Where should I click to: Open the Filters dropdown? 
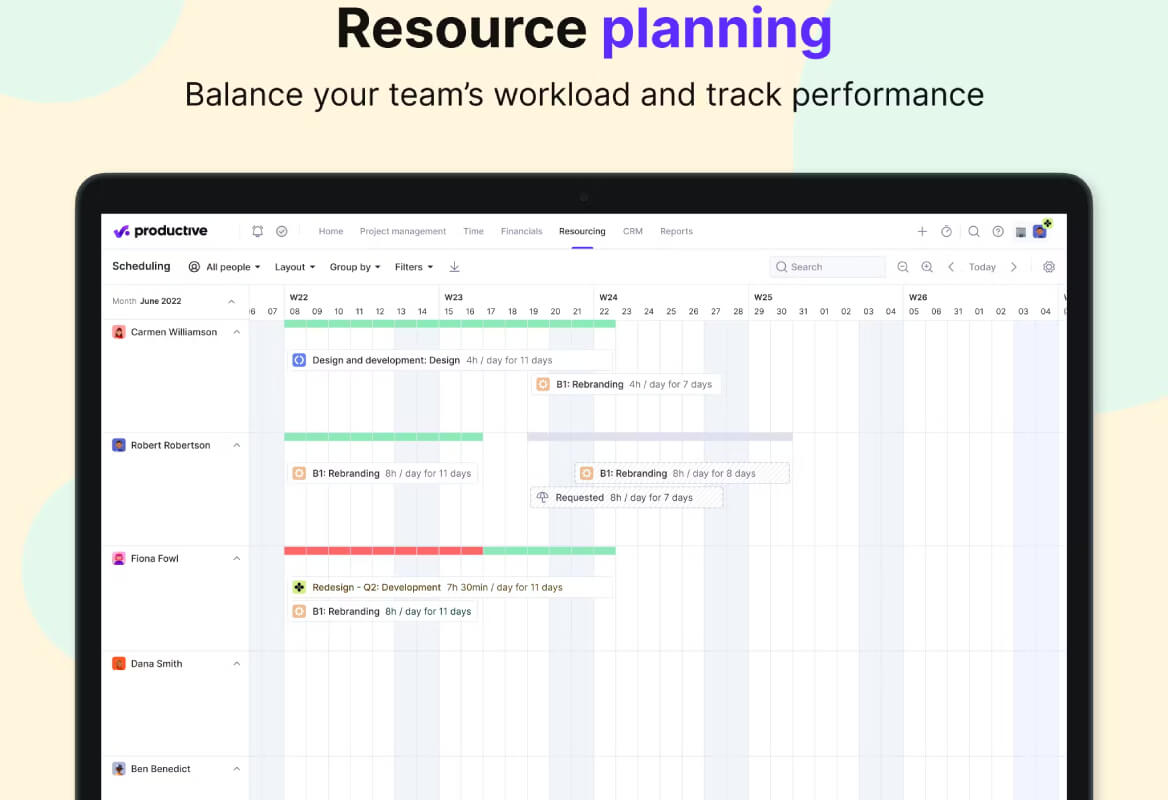click(414, 267)
